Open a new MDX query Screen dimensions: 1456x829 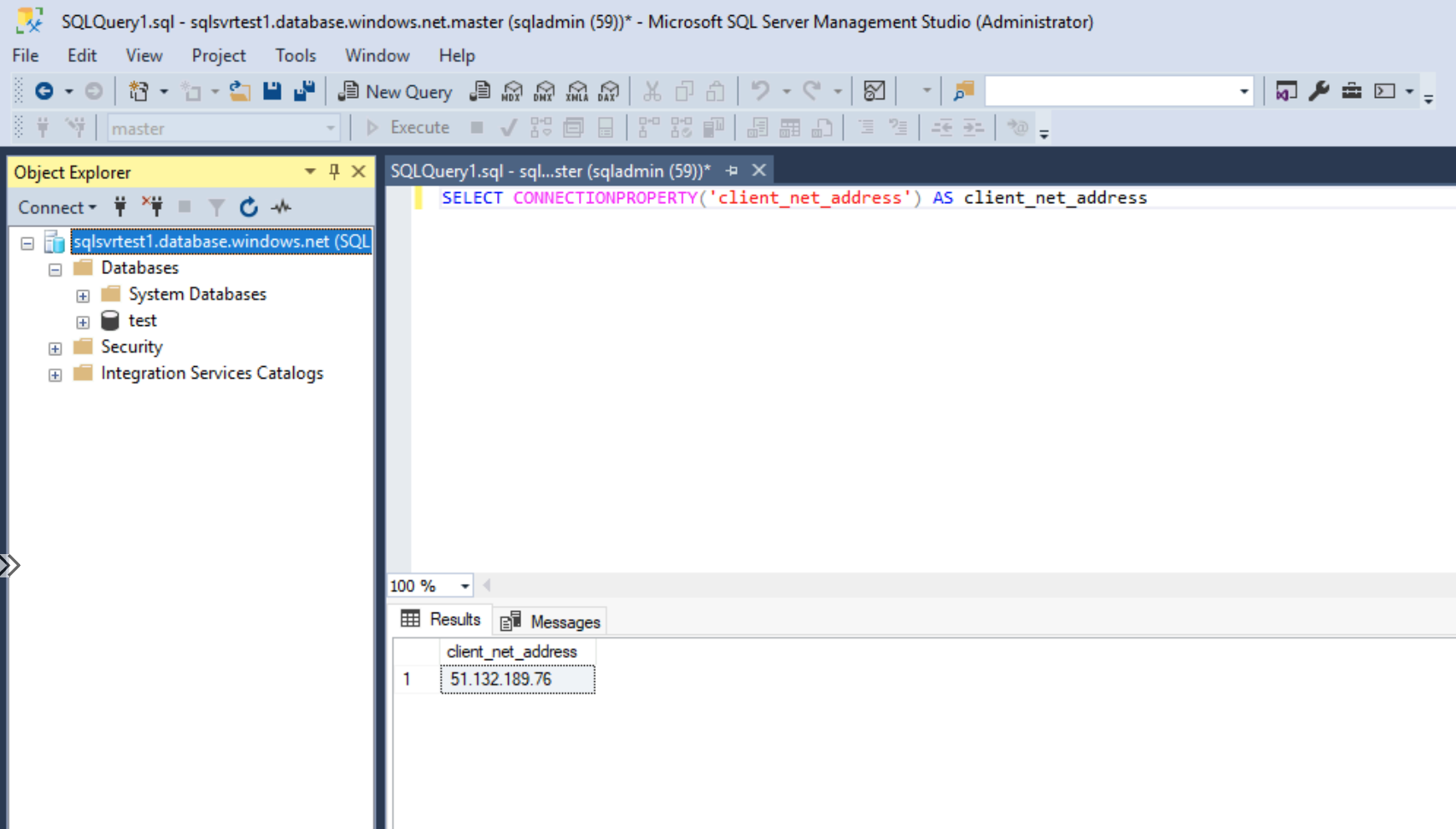tap(512, 91)
